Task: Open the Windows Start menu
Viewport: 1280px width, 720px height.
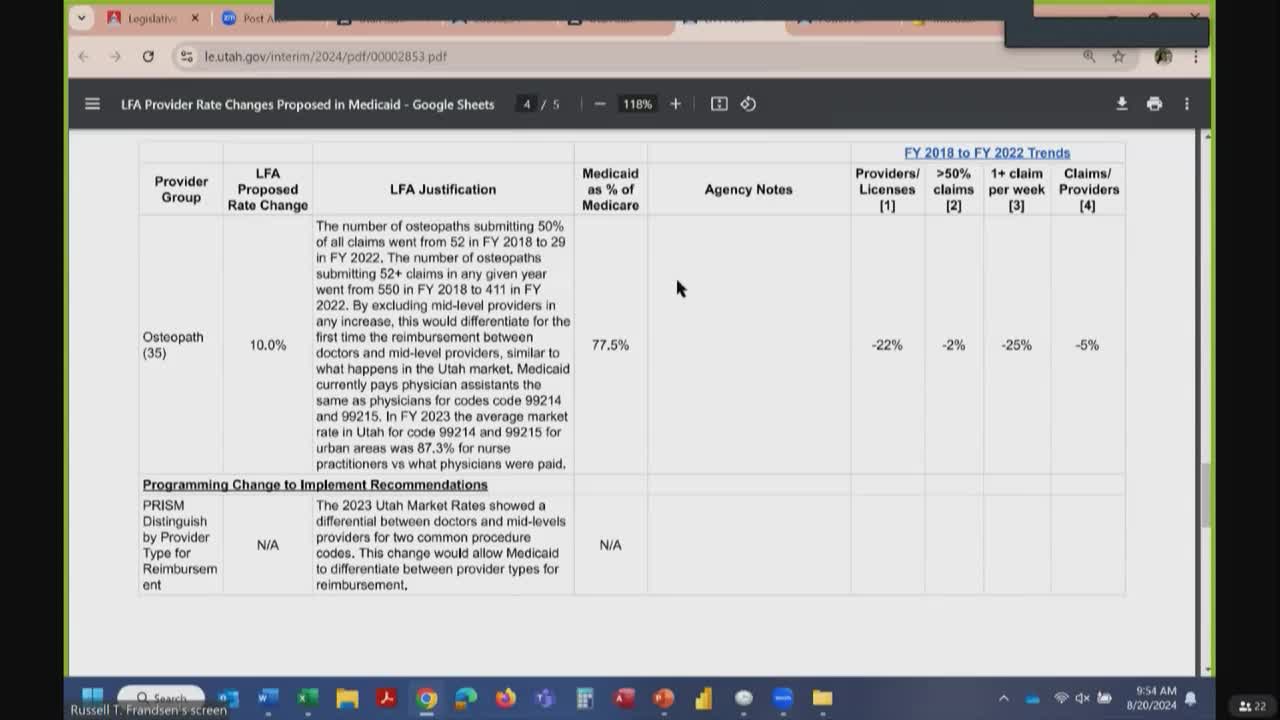Action: [92, 697]
